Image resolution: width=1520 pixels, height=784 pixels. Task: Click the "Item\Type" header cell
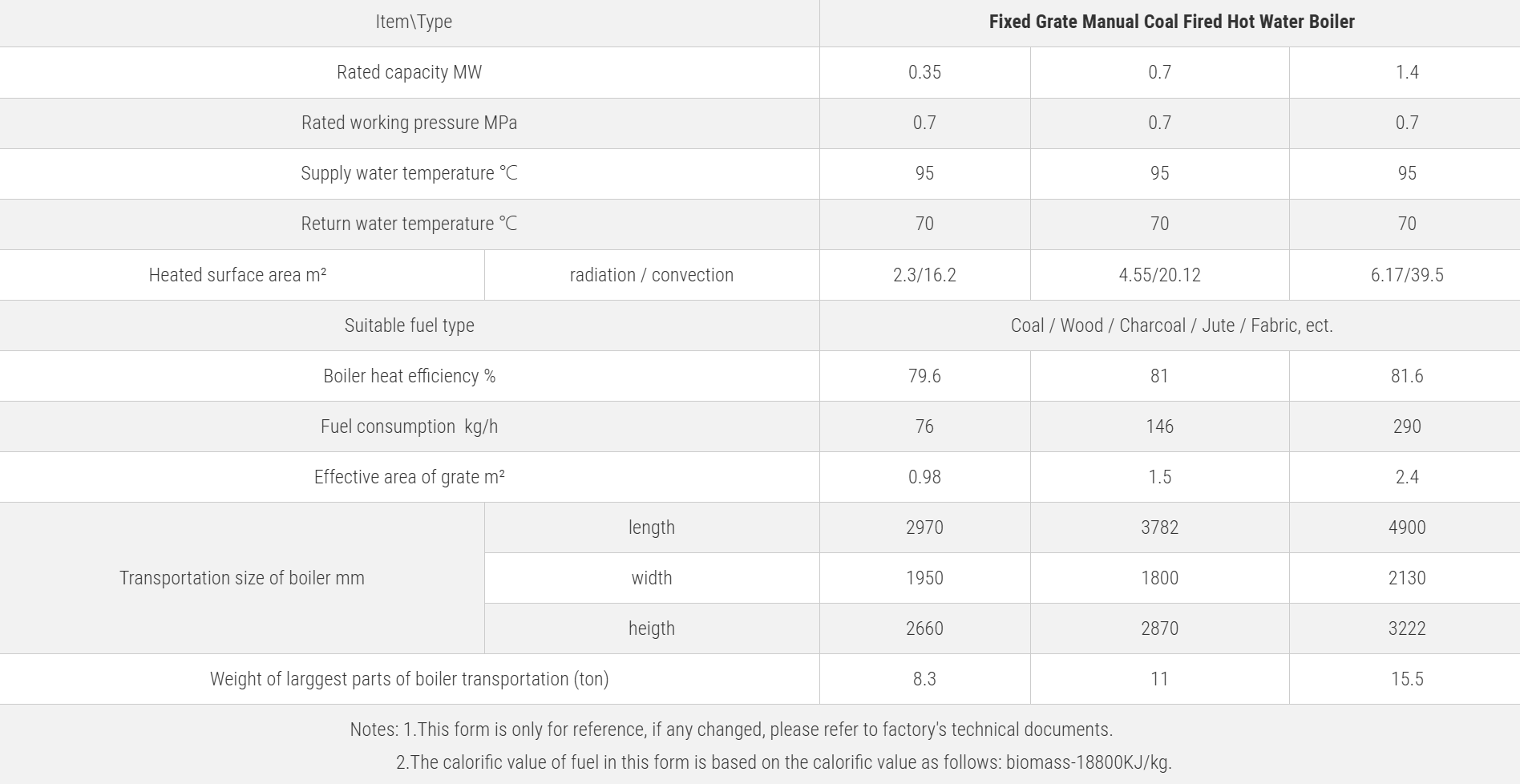pos(413,22)
